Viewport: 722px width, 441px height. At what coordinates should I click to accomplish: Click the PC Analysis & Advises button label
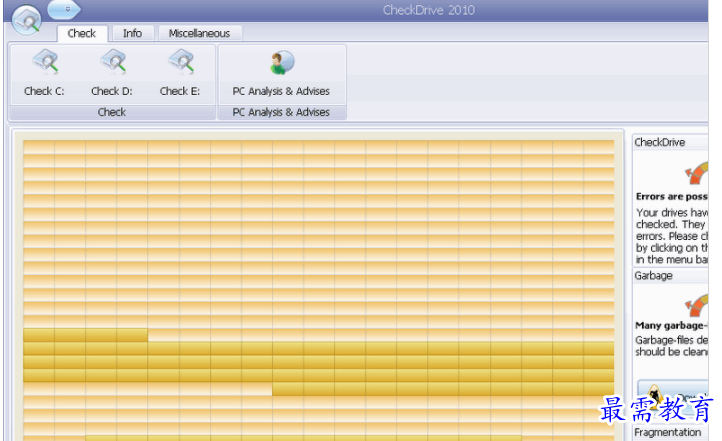(x=281, y=91)
